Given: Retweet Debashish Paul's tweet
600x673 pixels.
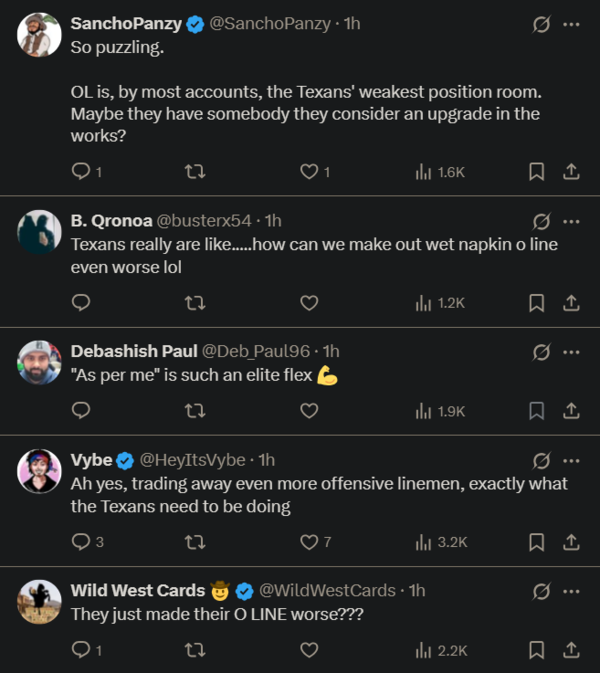Looking at the screenshot, I should (x=196, y=410).
